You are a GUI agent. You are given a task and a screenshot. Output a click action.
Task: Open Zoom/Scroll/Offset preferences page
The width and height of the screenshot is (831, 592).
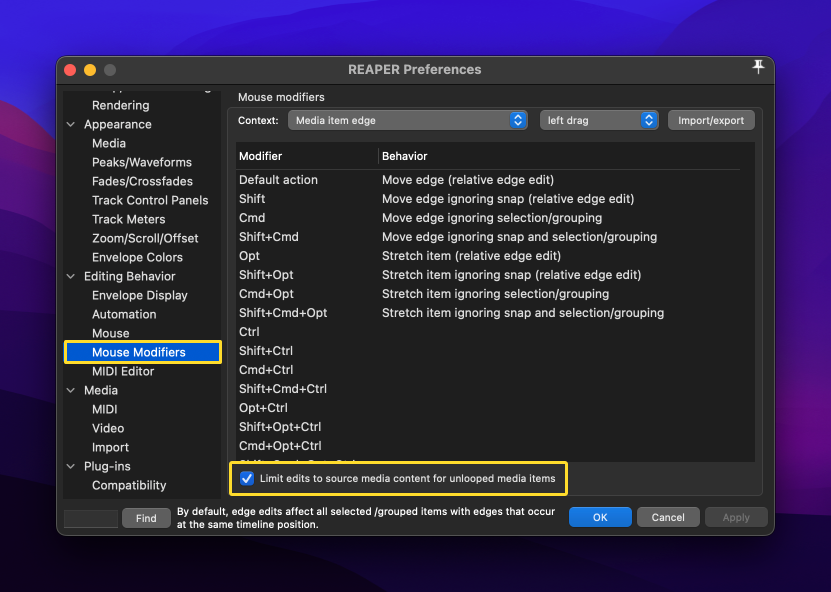[145, 238]
